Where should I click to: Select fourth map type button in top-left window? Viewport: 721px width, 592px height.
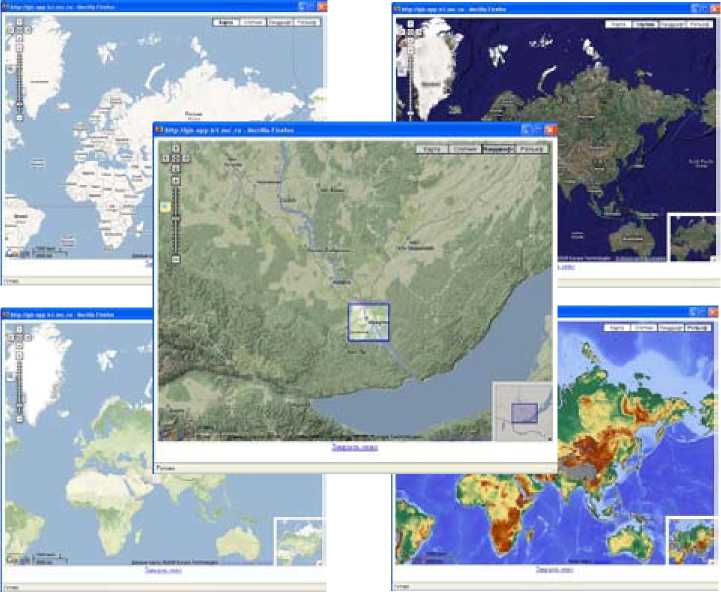tap(307, 22)
